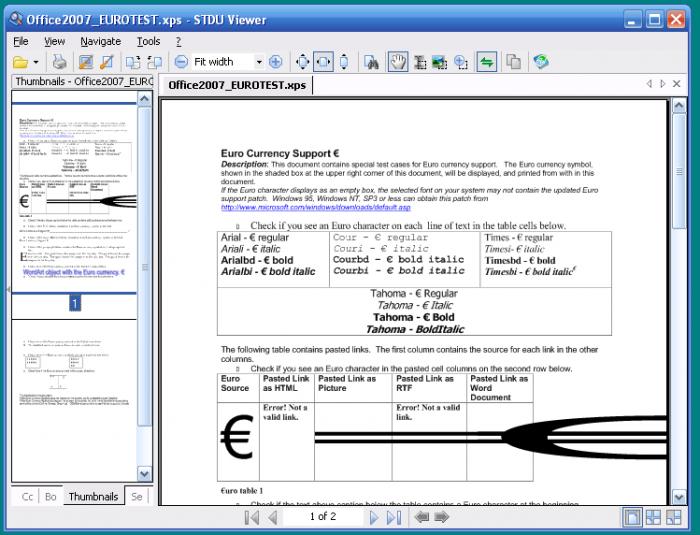The image size is (700, 535).
Task: Switch to single page layout view
Action: (632, 517)
